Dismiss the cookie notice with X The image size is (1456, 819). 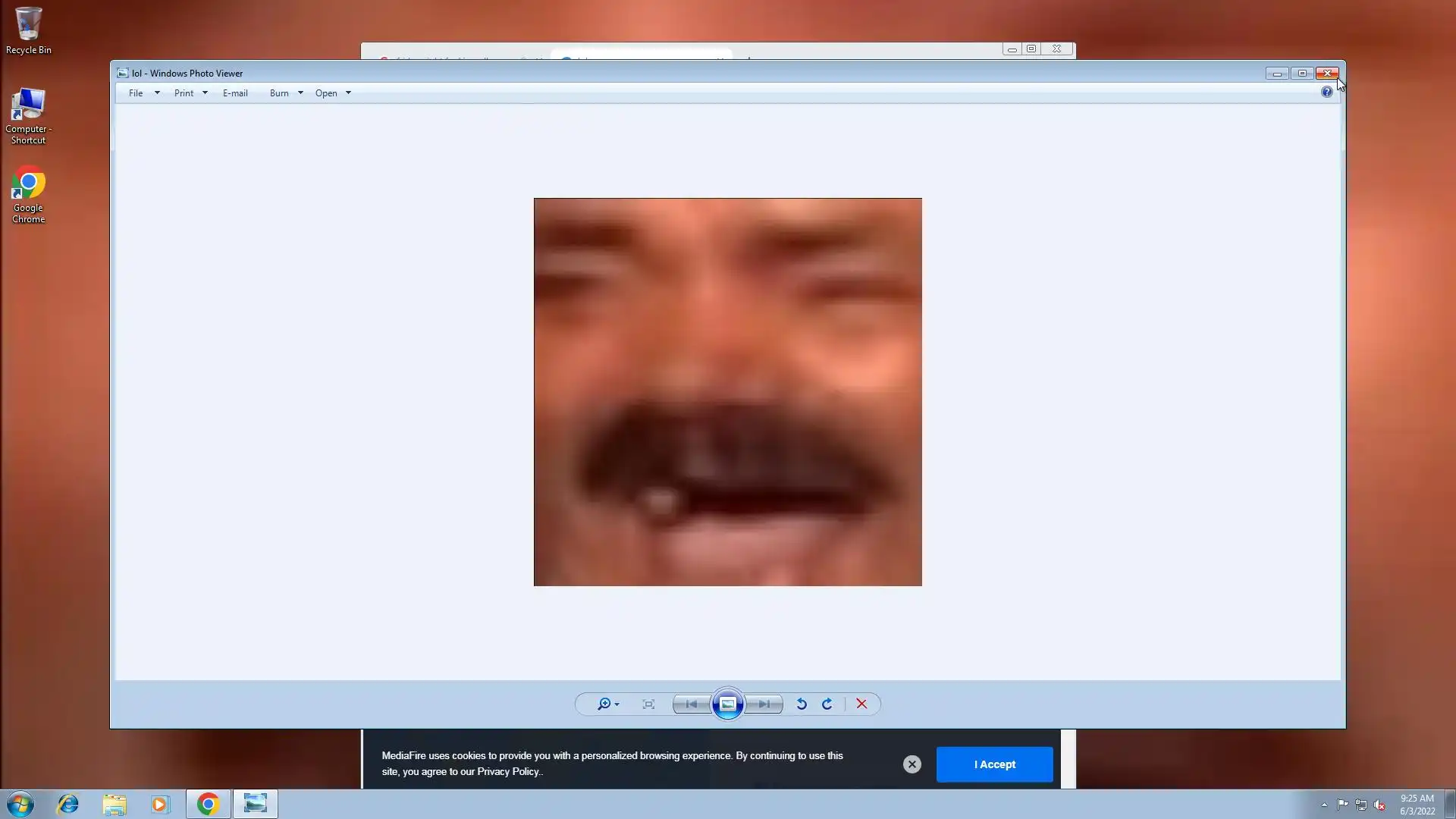tap(912, 764)
